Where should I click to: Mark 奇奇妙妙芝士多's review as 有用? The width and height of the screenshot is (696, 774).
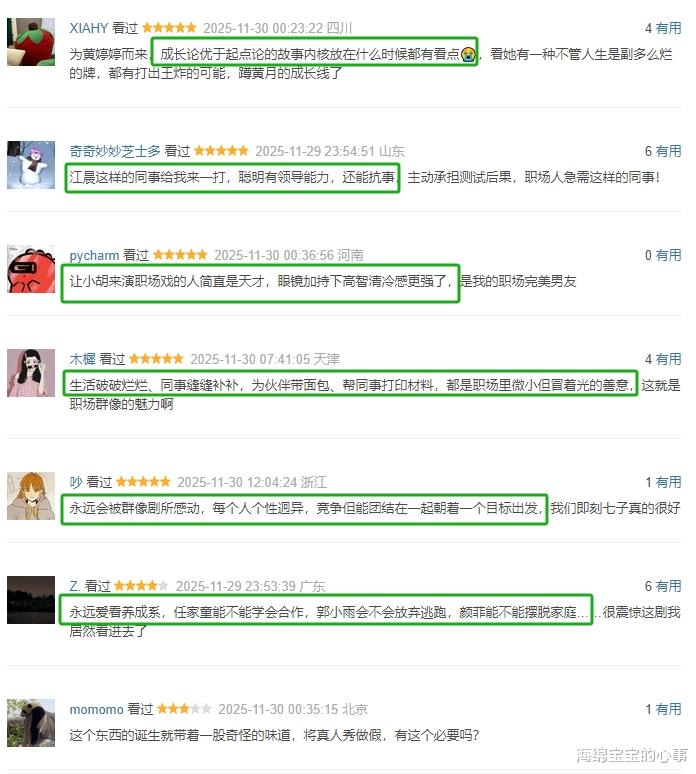[668, 151]
